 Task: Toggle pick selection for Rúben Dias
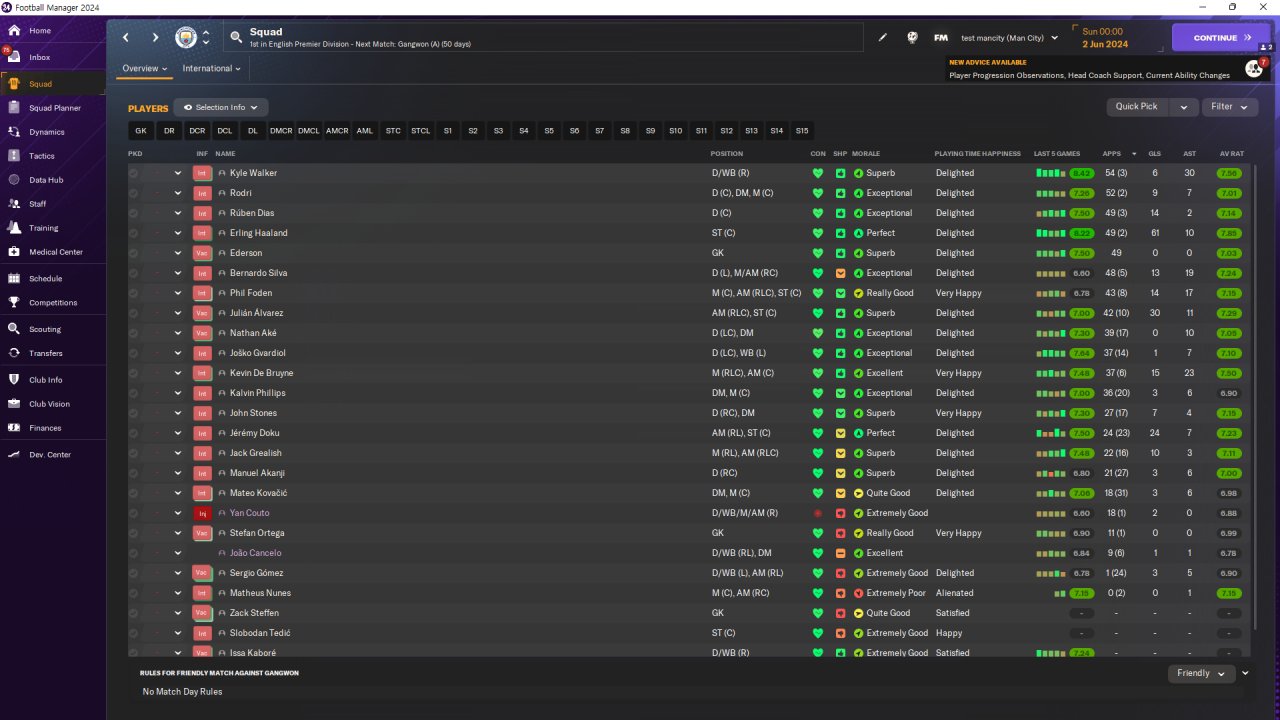pyautogui.click(x=133, y=213)
